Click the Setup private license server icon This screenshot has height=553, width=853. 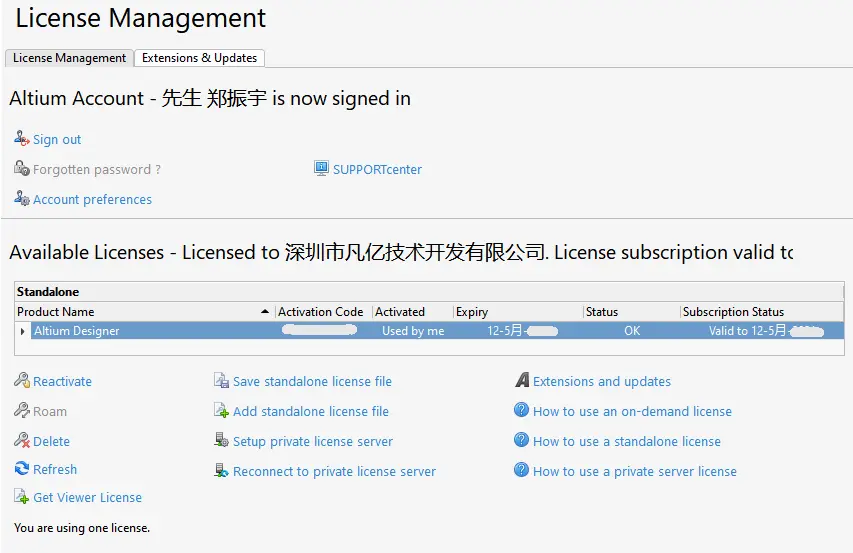pyautogui.click(x=221, y=440)
